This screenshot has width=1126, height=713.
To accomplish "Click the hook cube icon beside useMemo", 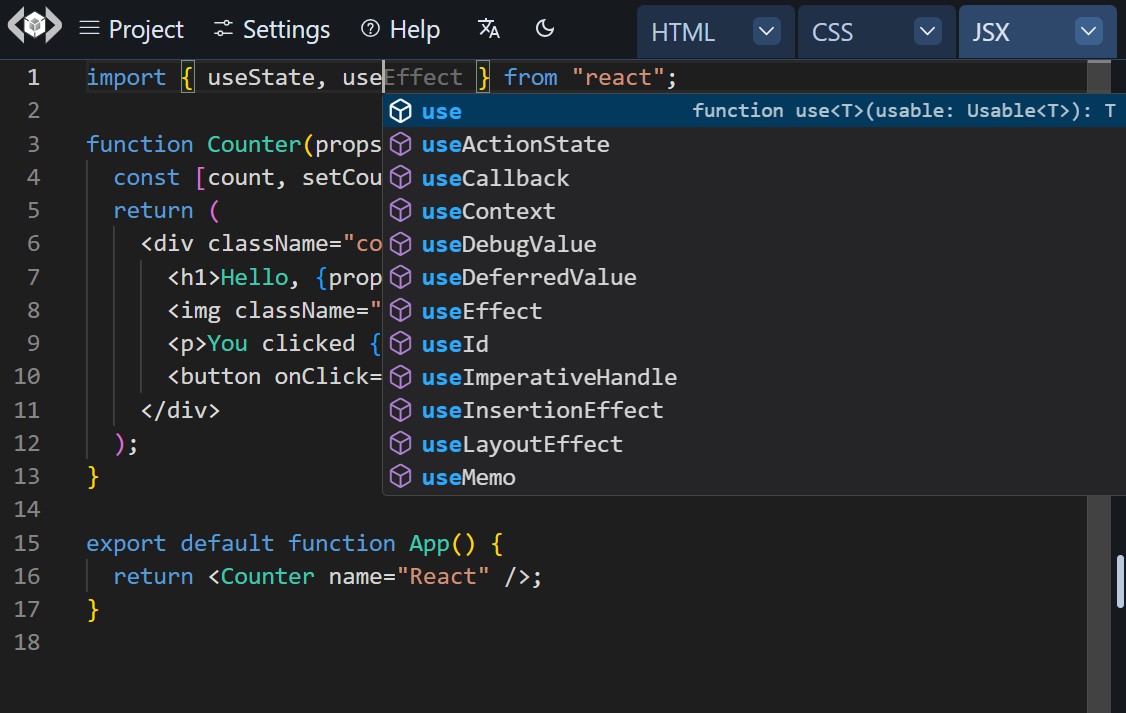I will point(401,477).
